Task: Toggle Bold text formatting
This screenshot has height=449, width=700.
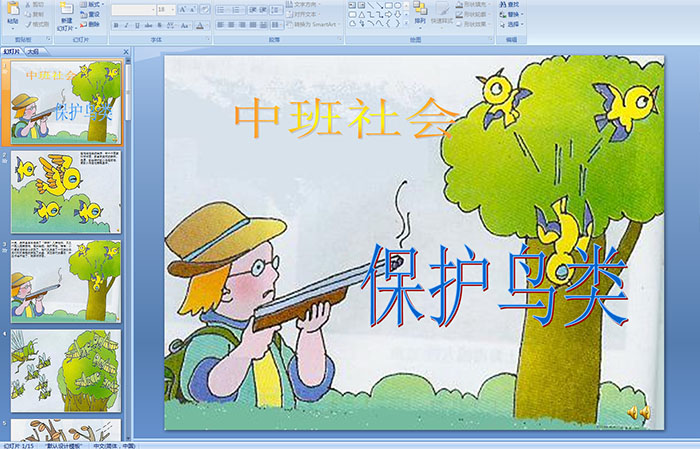Action: click(115, 25)
